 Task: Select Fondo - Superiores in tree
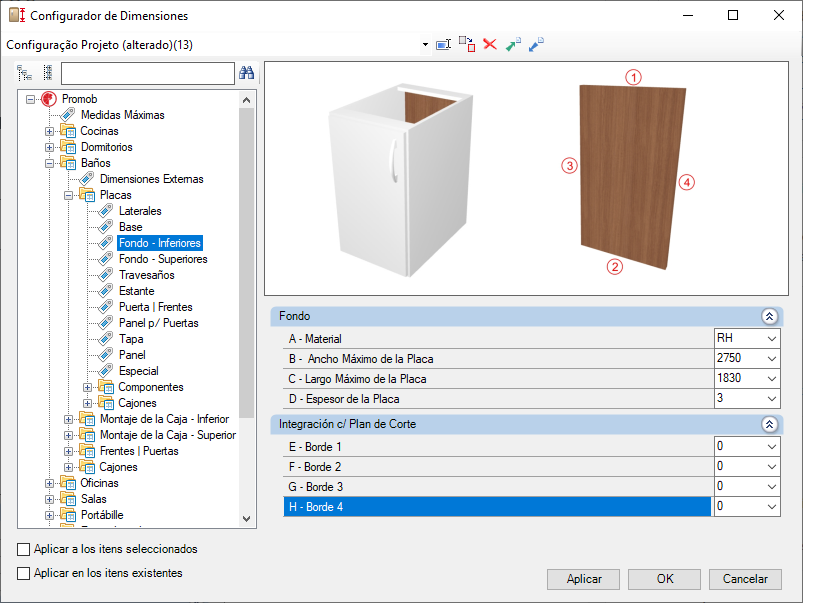(163, 259)
